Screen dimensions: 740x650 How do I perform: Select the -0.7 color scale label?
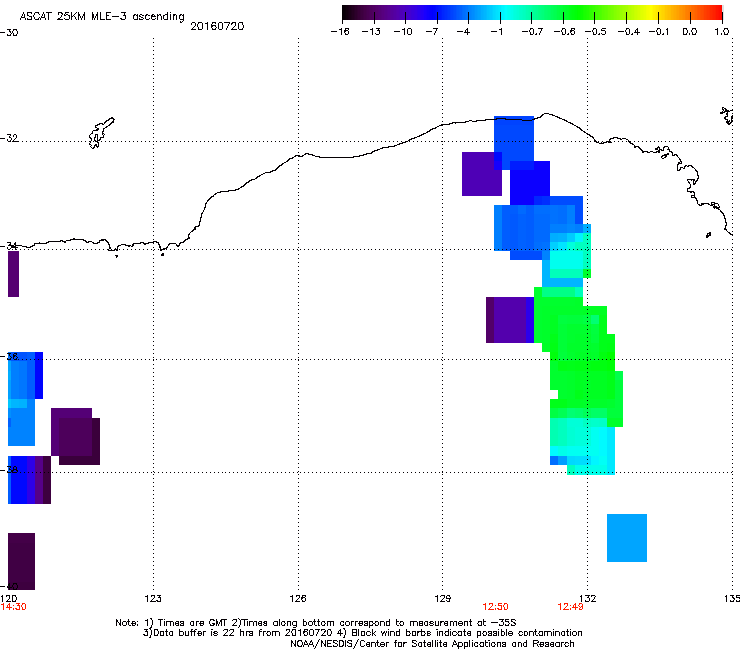click(x=532, y=32)
